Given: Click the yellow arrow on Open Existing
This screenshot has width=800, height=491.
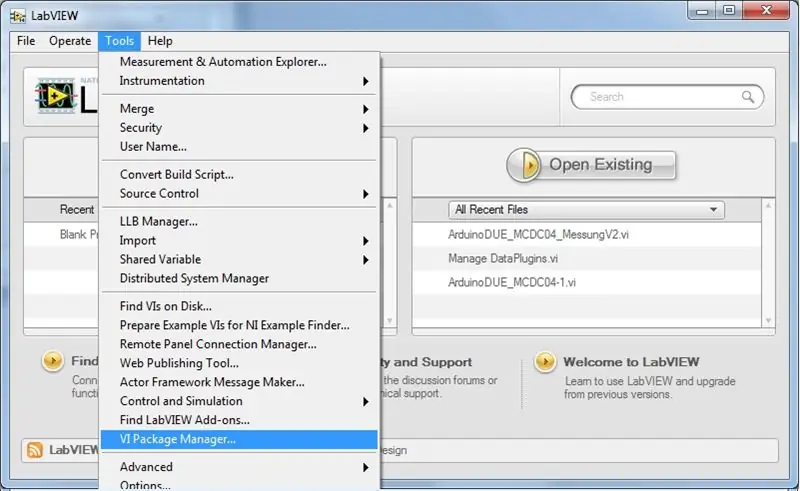Looking at the screenshot, I should click(523, 165).
